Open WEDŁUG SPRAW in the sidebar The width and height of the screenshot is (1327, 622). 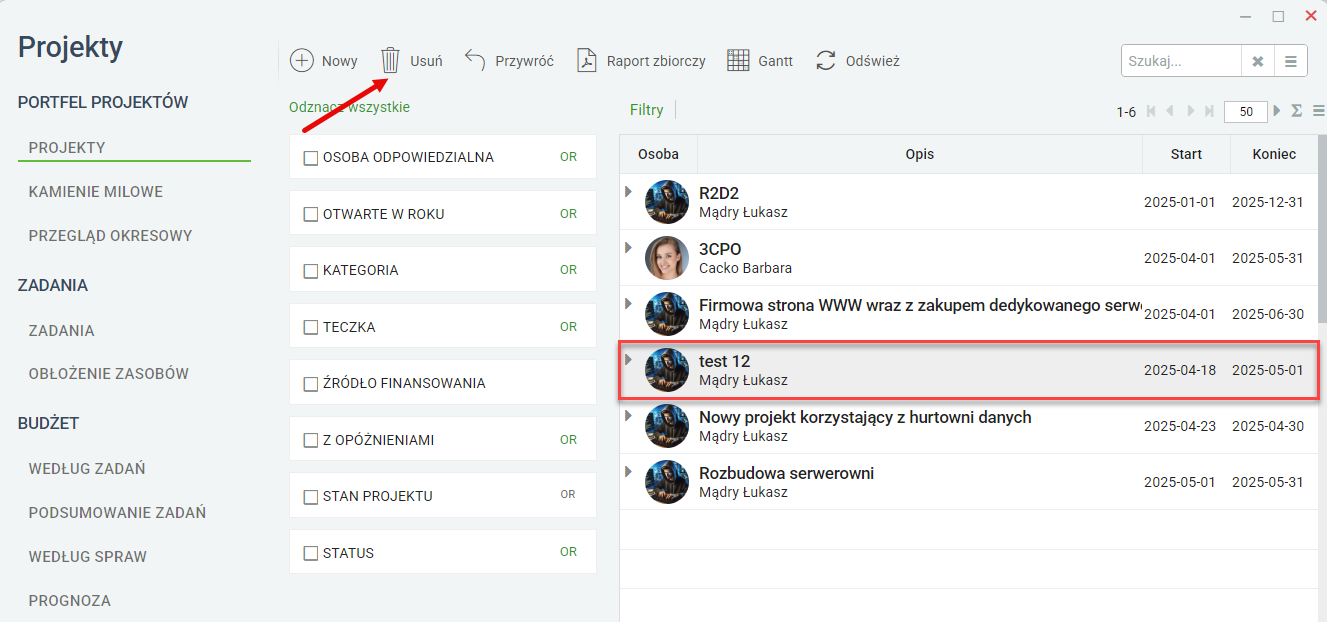88,556
